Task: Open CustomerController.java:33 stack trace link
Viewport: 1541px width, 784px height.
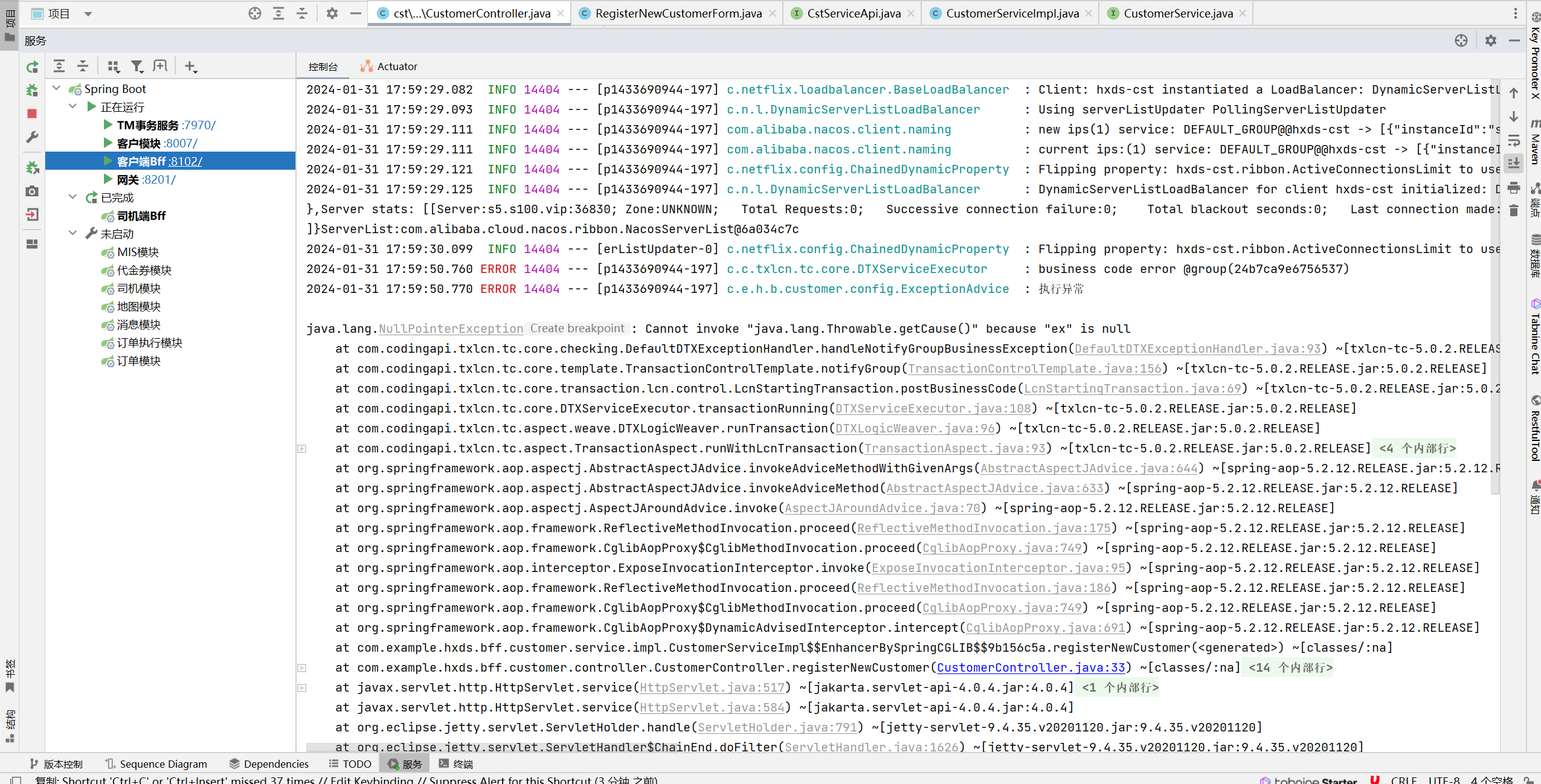Action: pos(1031,667)
